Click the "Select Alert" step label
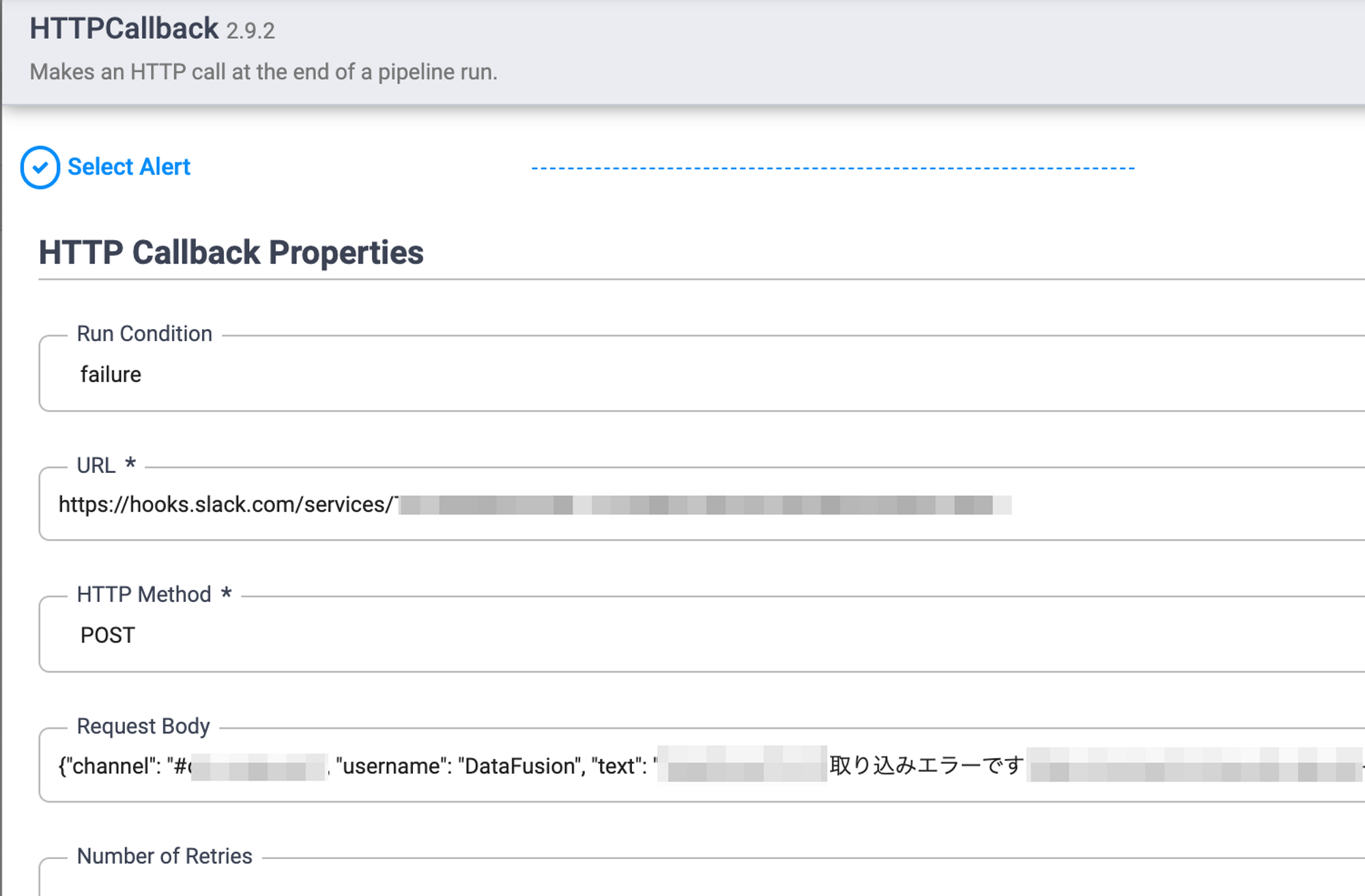This screenshot has height=896, width=1365. (x=129, y=167)
